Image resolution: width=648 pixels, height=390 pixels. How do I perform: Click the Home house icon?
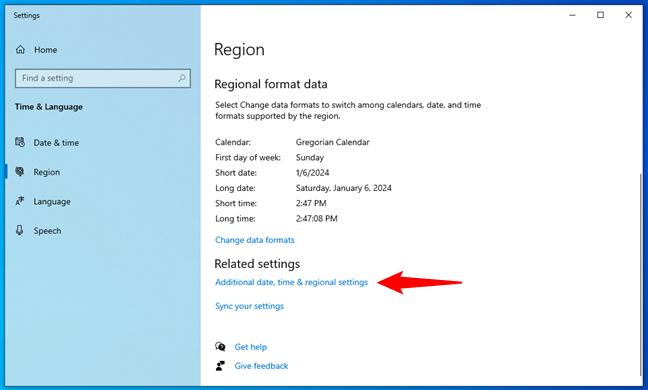tap(20, 50)
